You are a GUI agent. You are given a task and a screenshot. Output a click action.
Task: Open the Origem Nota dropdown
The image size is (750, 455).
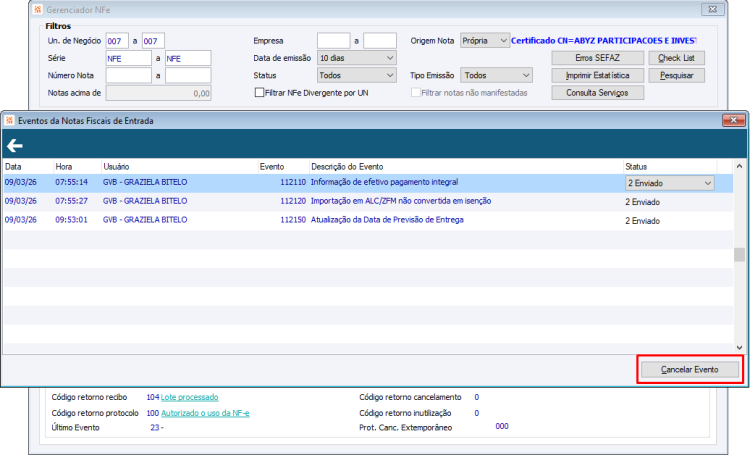[x=485, y=41]
